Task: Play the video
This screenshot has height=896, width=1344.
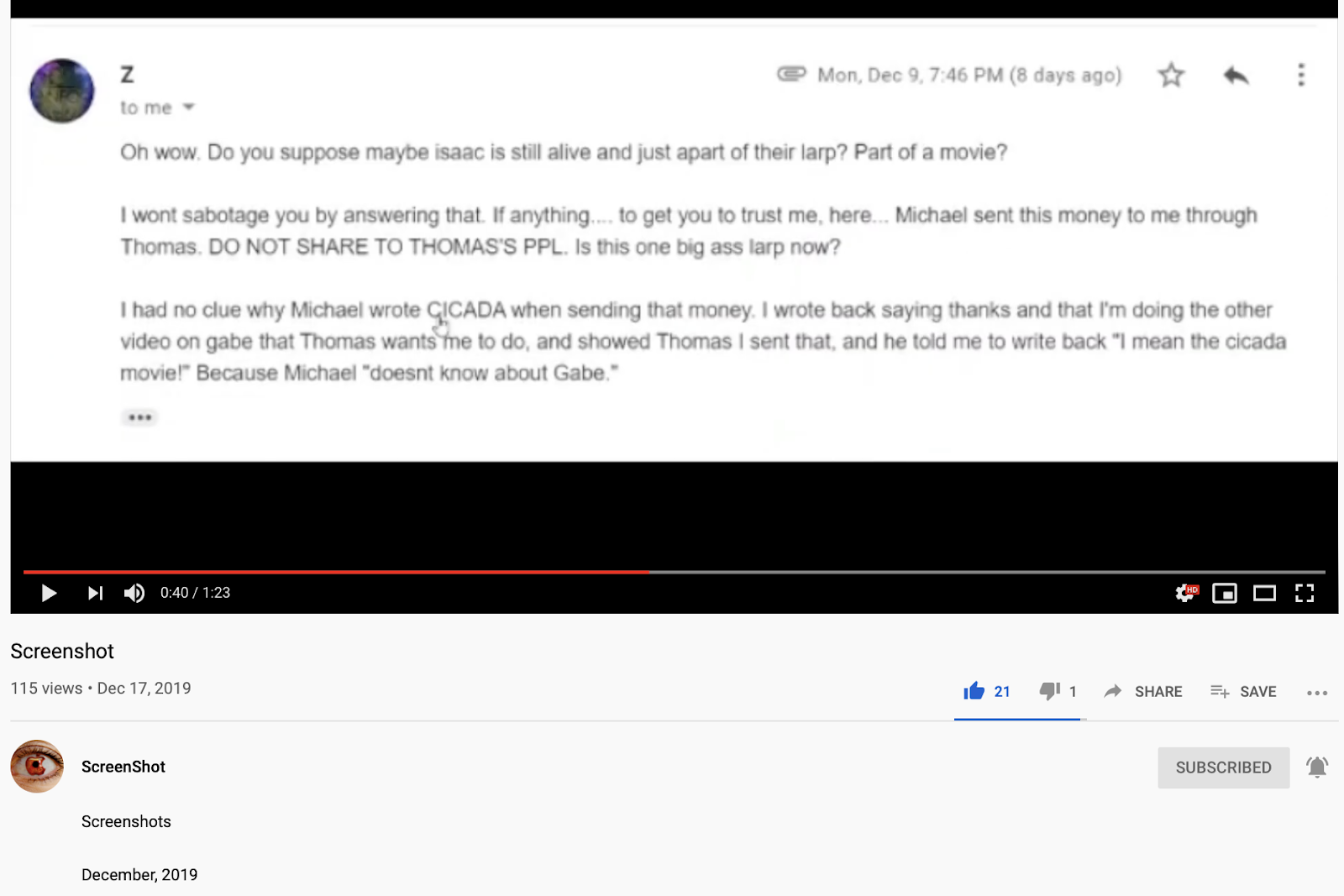Action: coord(49,593)
